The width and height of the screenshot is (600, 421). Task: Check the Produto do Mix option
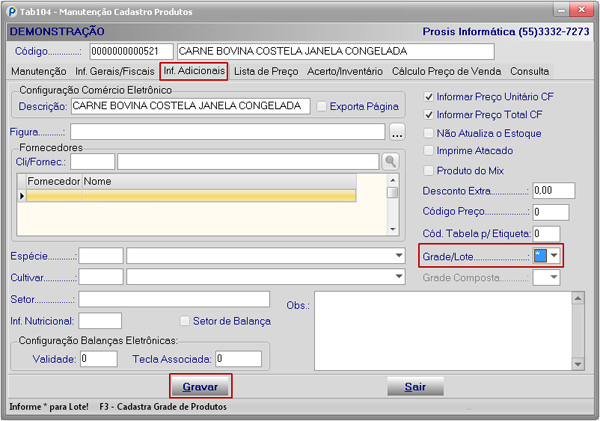point(429,170)
